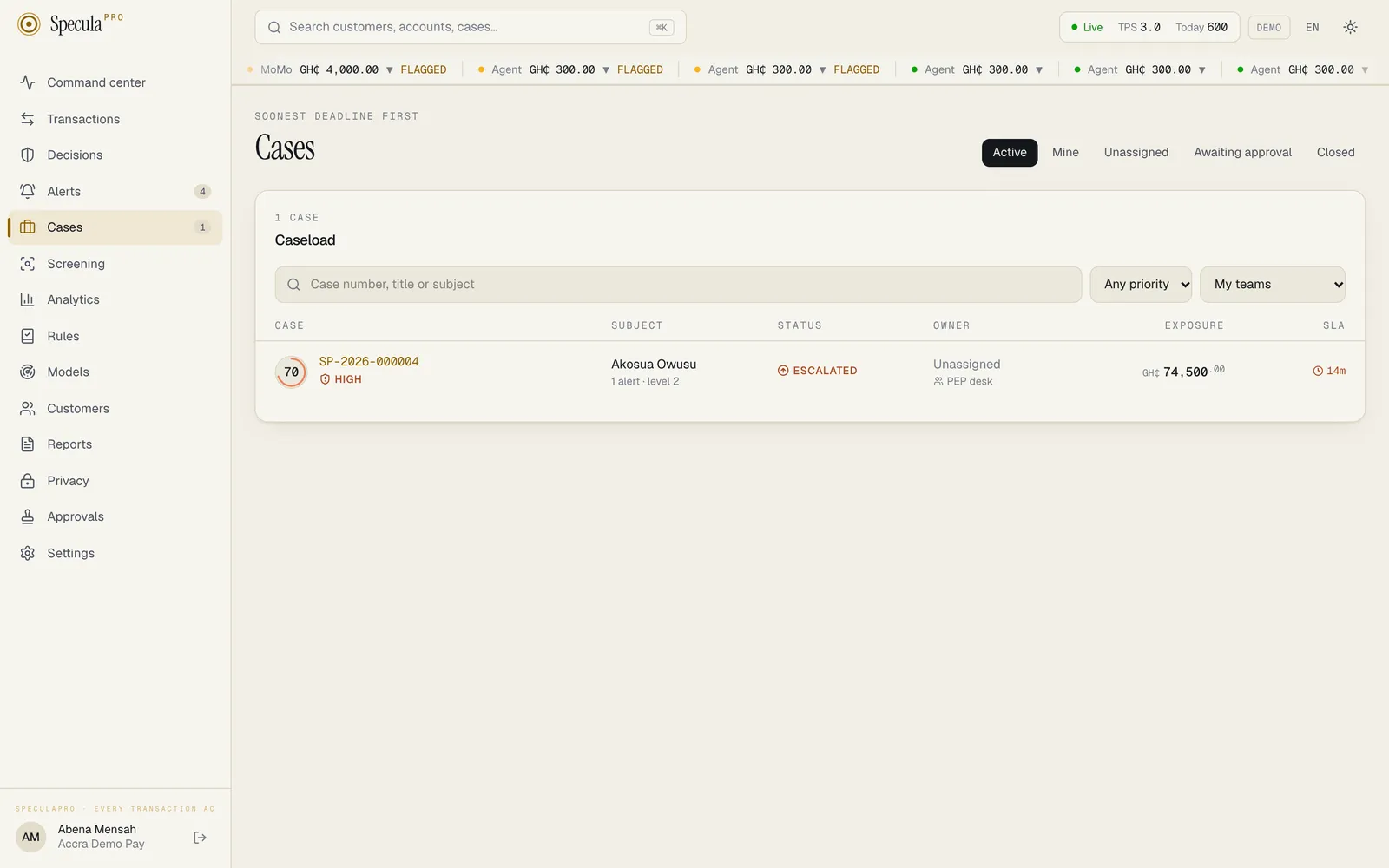
Task: Open case SP-2026-000004
Action: pyautogui.click(x=369, y=361)
